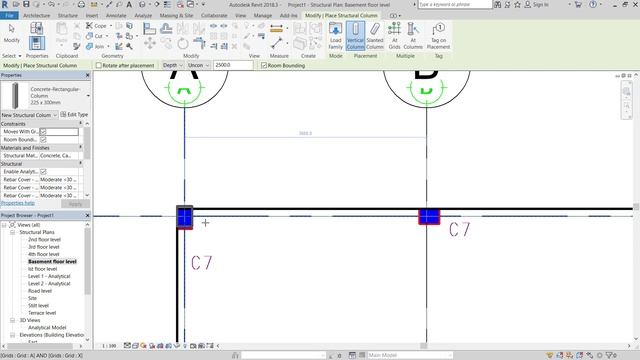Select the Offset tool in Modify panel
Image resolution: width=640 pixels, height=360 pixels.
[166, 29]
